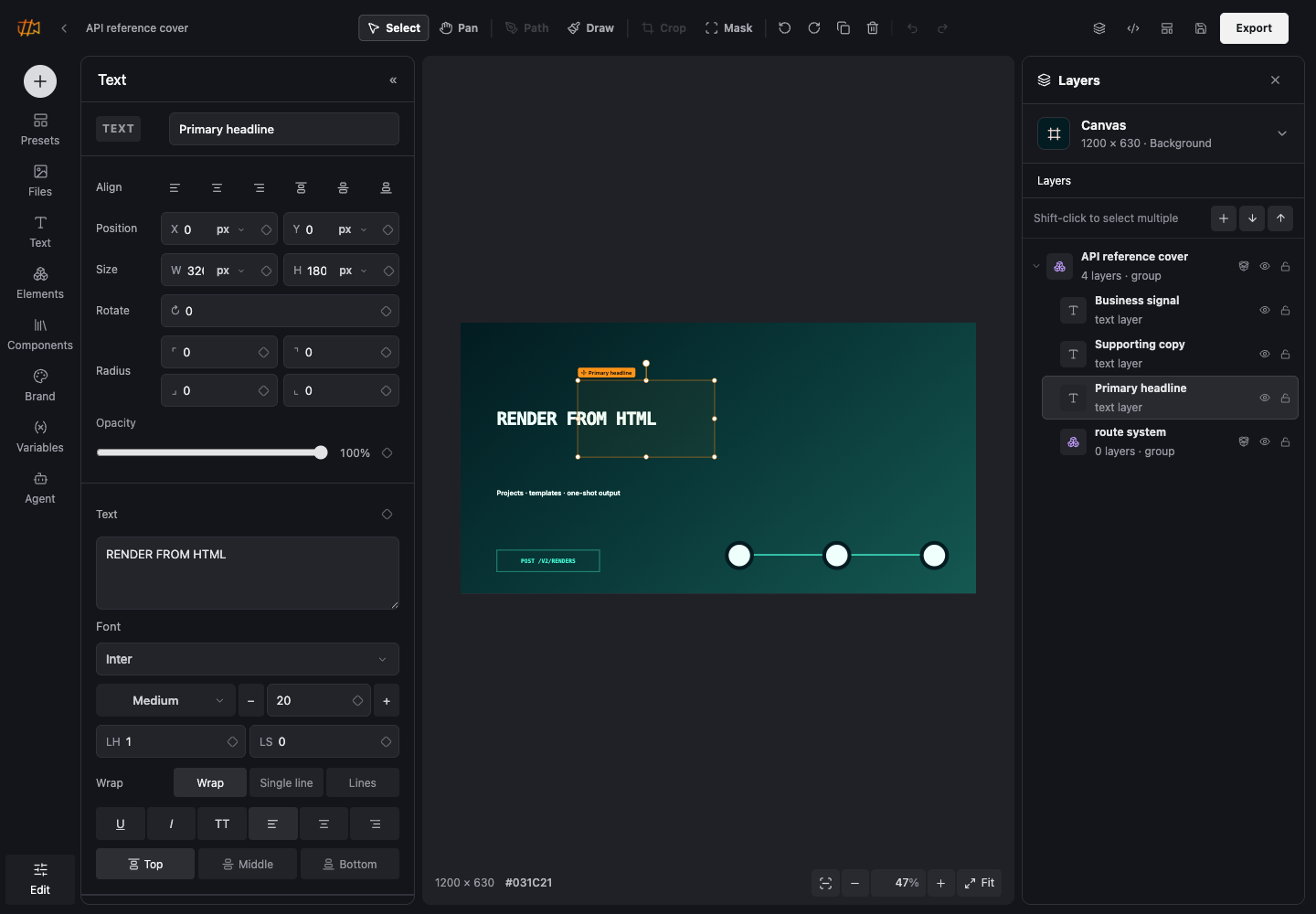Rotate counterclockwise using the toolbar icon

coord(784,28)
